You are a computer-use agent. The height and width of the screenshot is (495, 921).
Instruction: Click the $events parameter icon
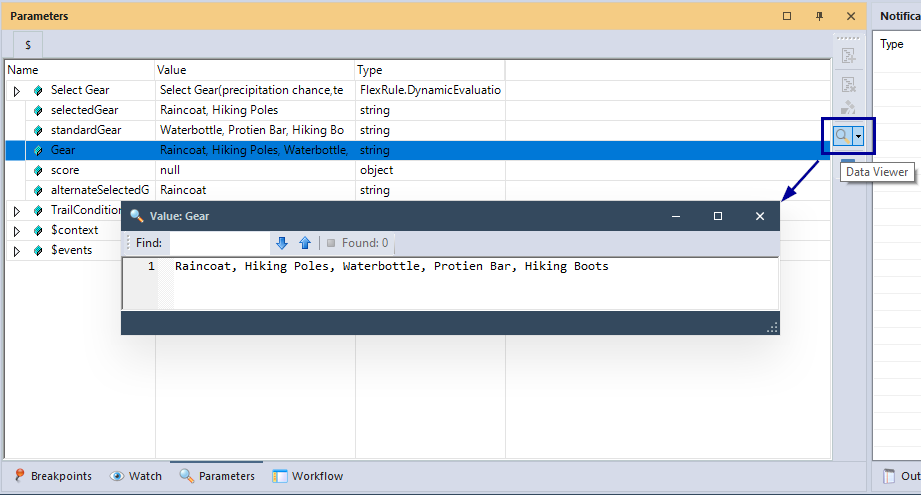38,250
